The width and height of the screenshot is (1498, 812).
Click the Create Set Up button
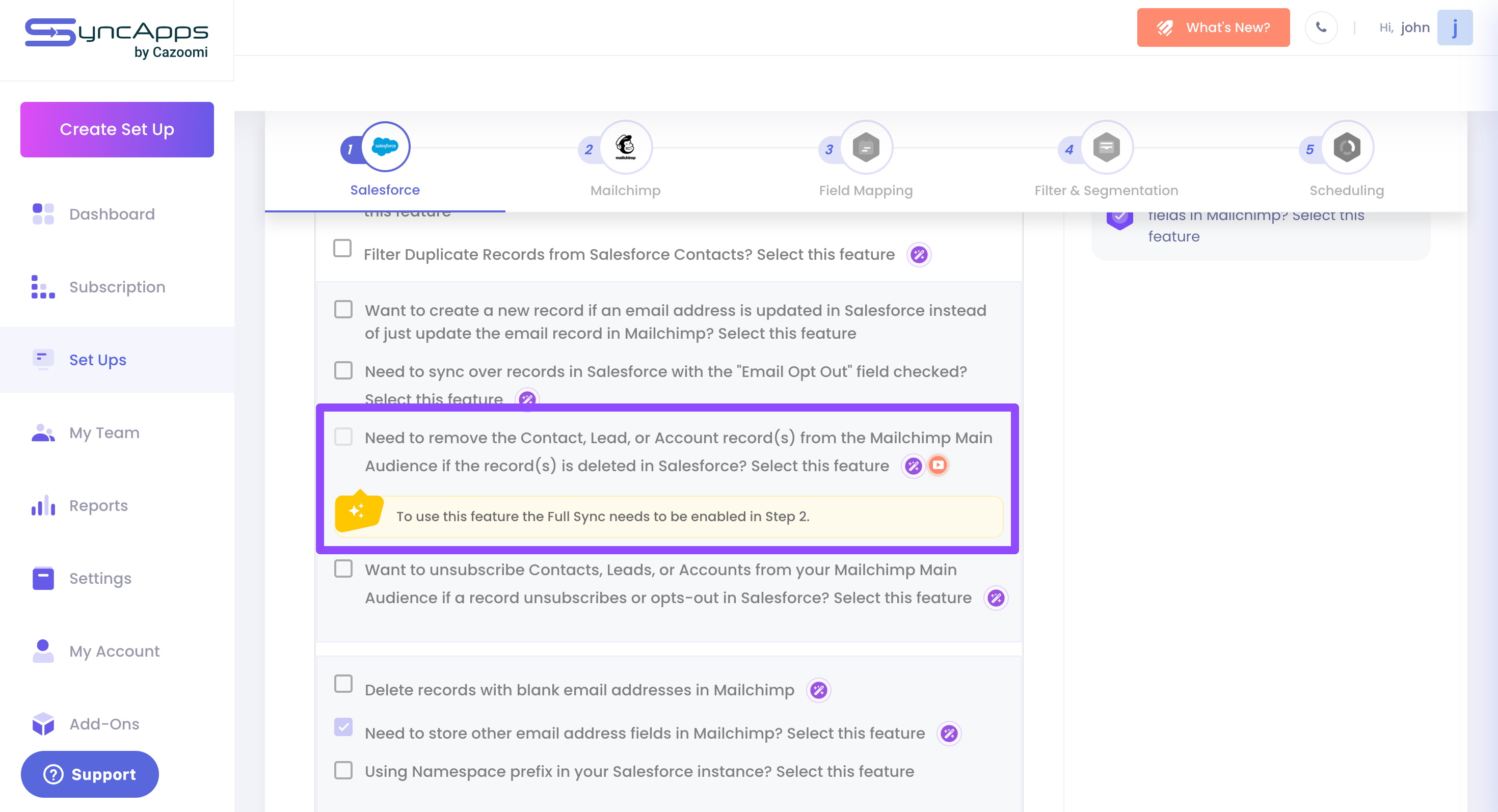click(x=117, y=129)
